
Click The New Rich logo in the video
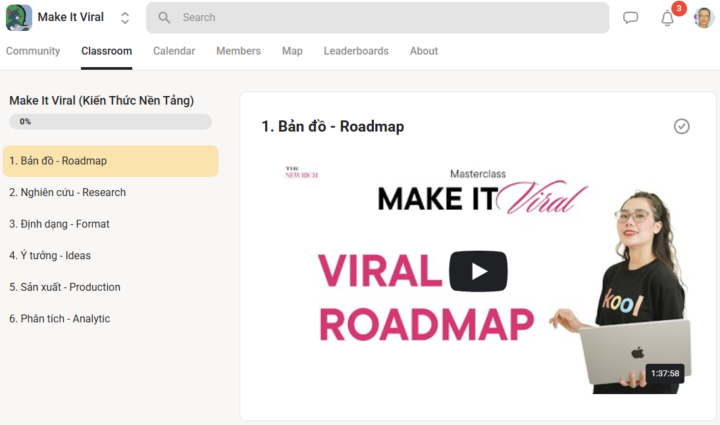[x=301, y=173]
